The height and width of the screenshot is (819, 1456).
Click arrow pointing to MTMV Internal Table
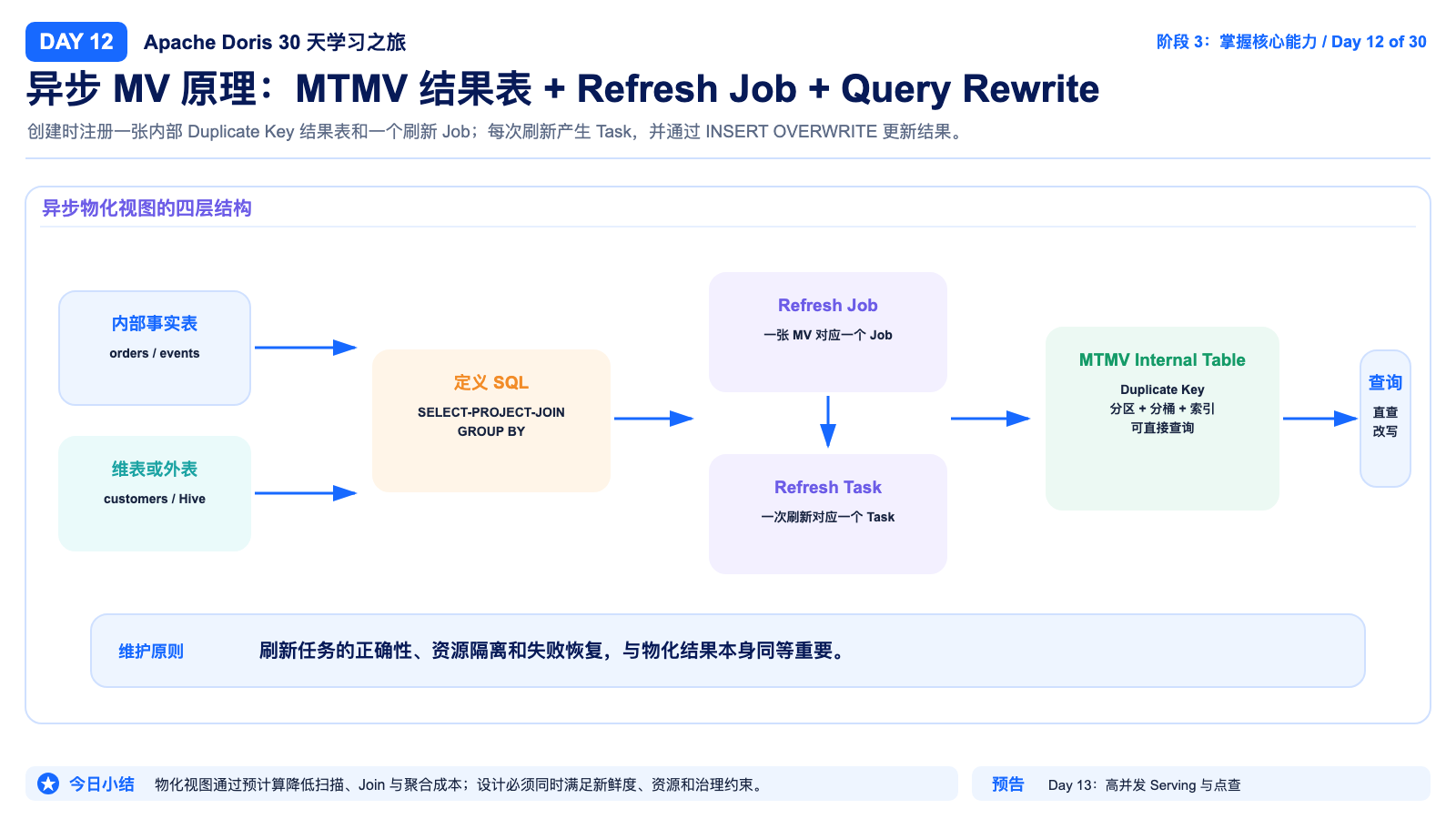[x=990, y=419]
